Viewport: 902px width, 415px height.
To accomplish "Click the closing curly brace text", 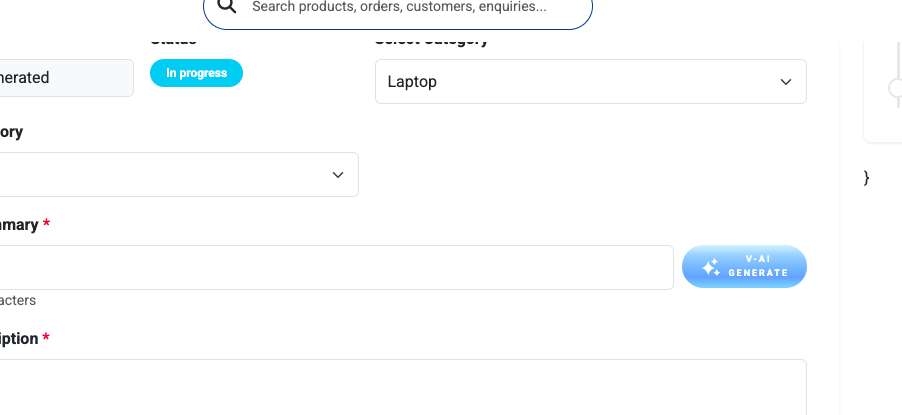I will [866, 178].
